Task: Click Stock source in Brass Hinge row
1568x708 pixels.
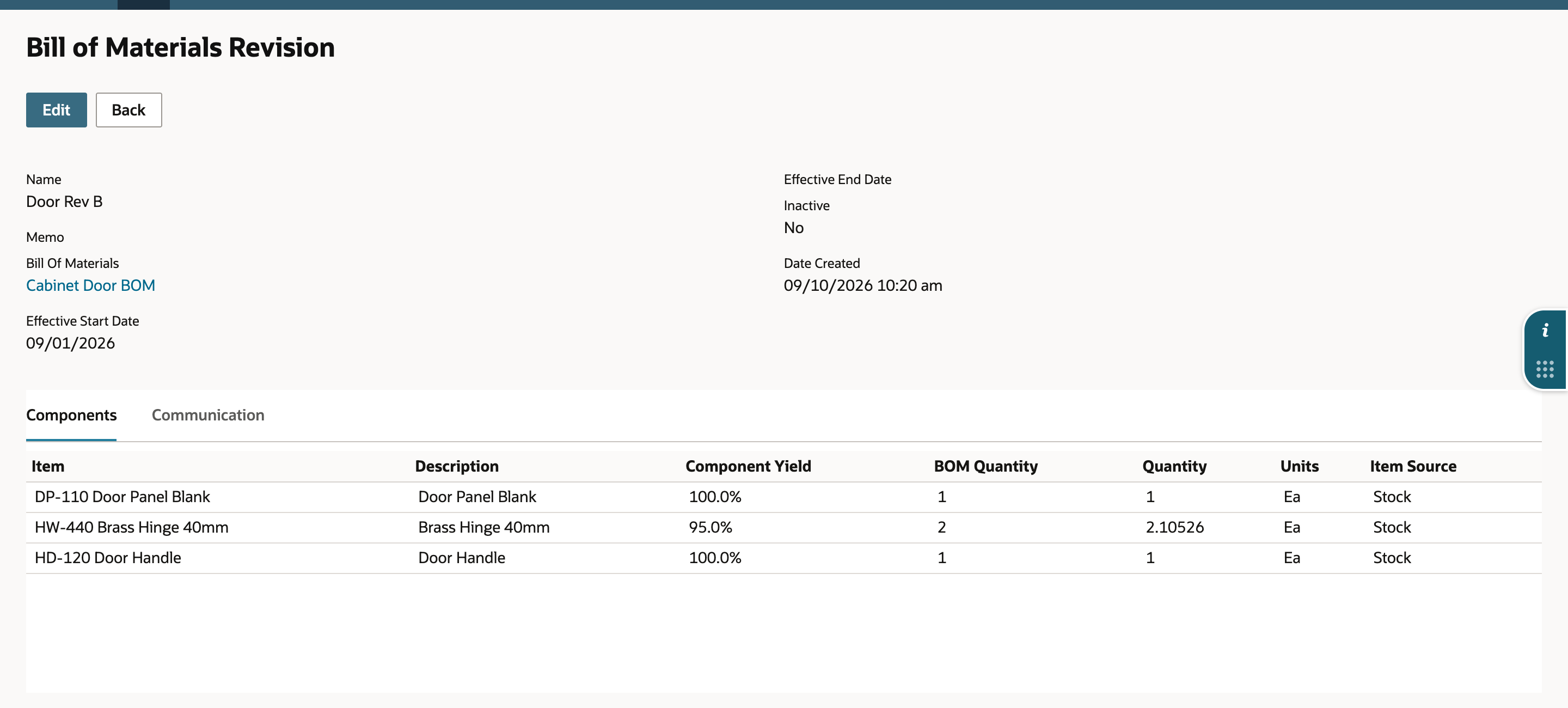Action: coord(1392,527)
